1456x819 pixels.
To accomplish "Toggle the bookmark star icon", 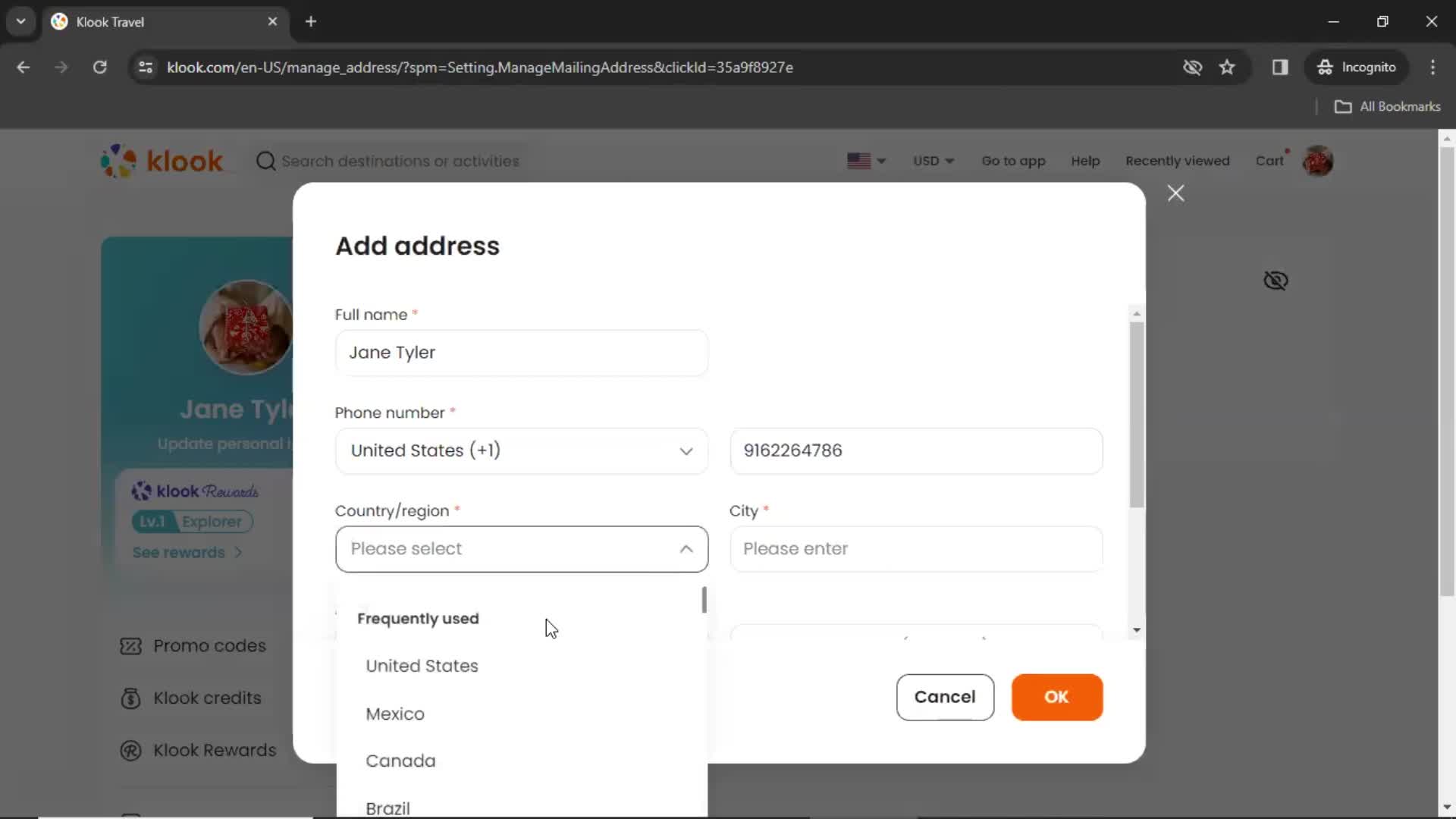I will point(1227,67).
